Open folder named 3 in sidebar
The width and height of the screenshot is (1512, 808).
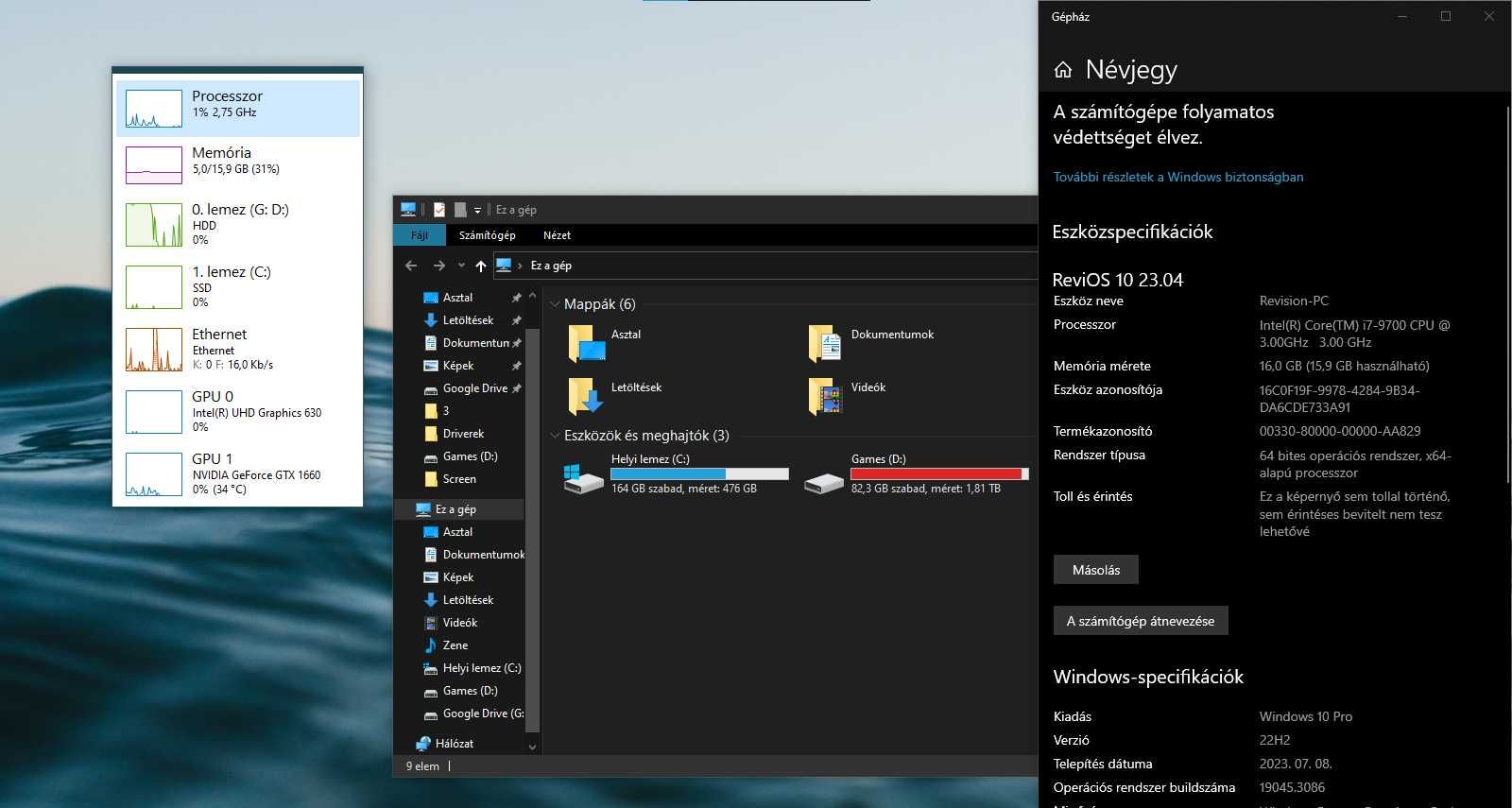coord(446,411)
